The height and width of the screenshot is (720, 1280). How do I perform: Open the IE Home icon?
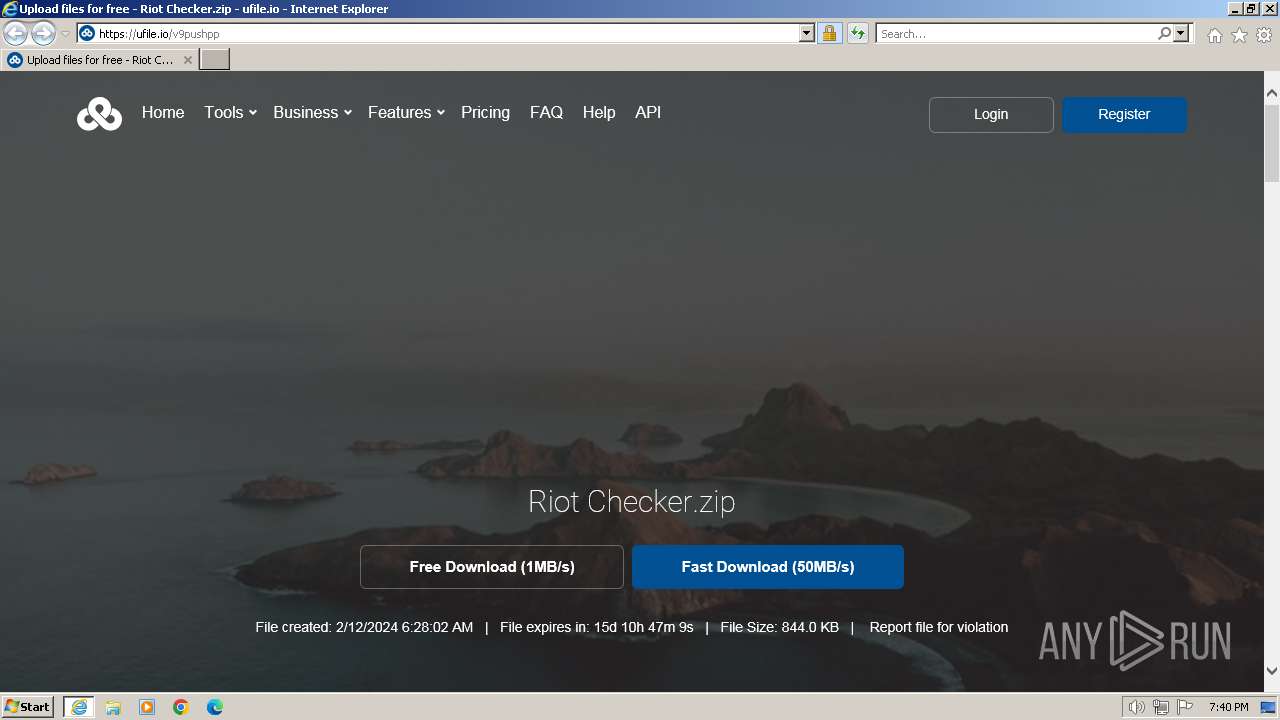point(1214,35)
